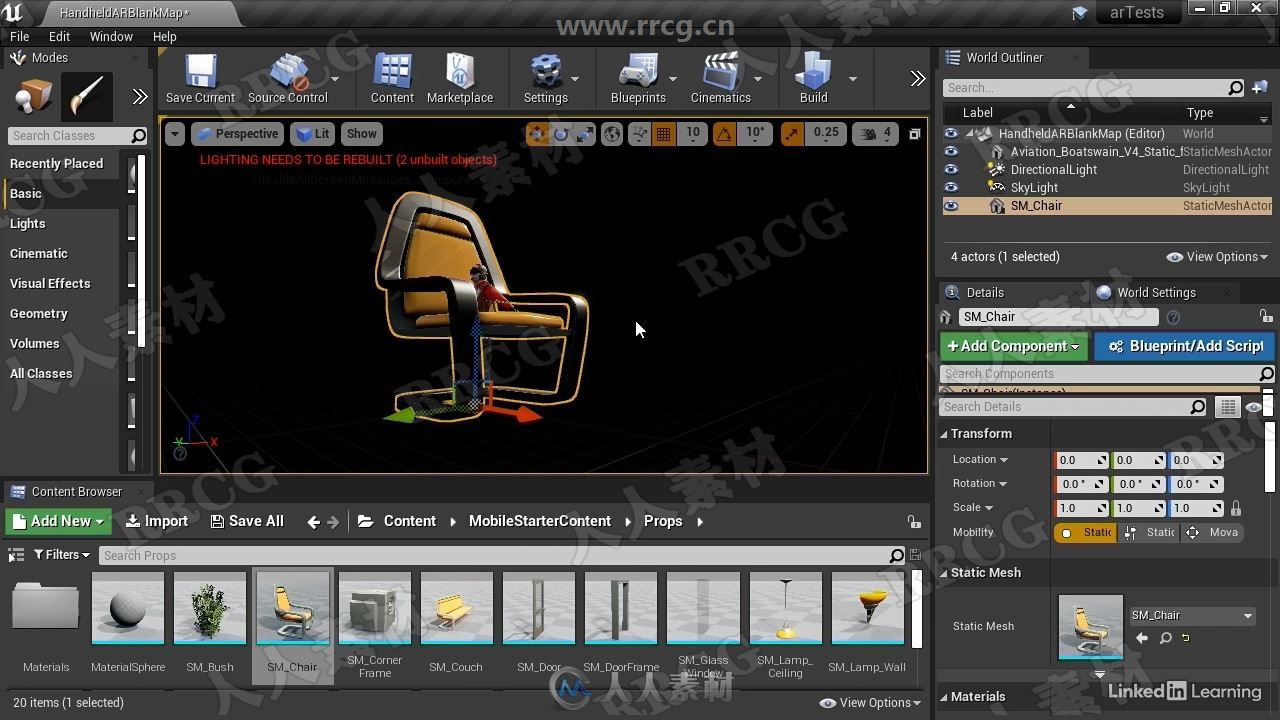Open the Edit menu
Image resolution: width=1280 pixels, height=720 pixels.
click(59, 36)
